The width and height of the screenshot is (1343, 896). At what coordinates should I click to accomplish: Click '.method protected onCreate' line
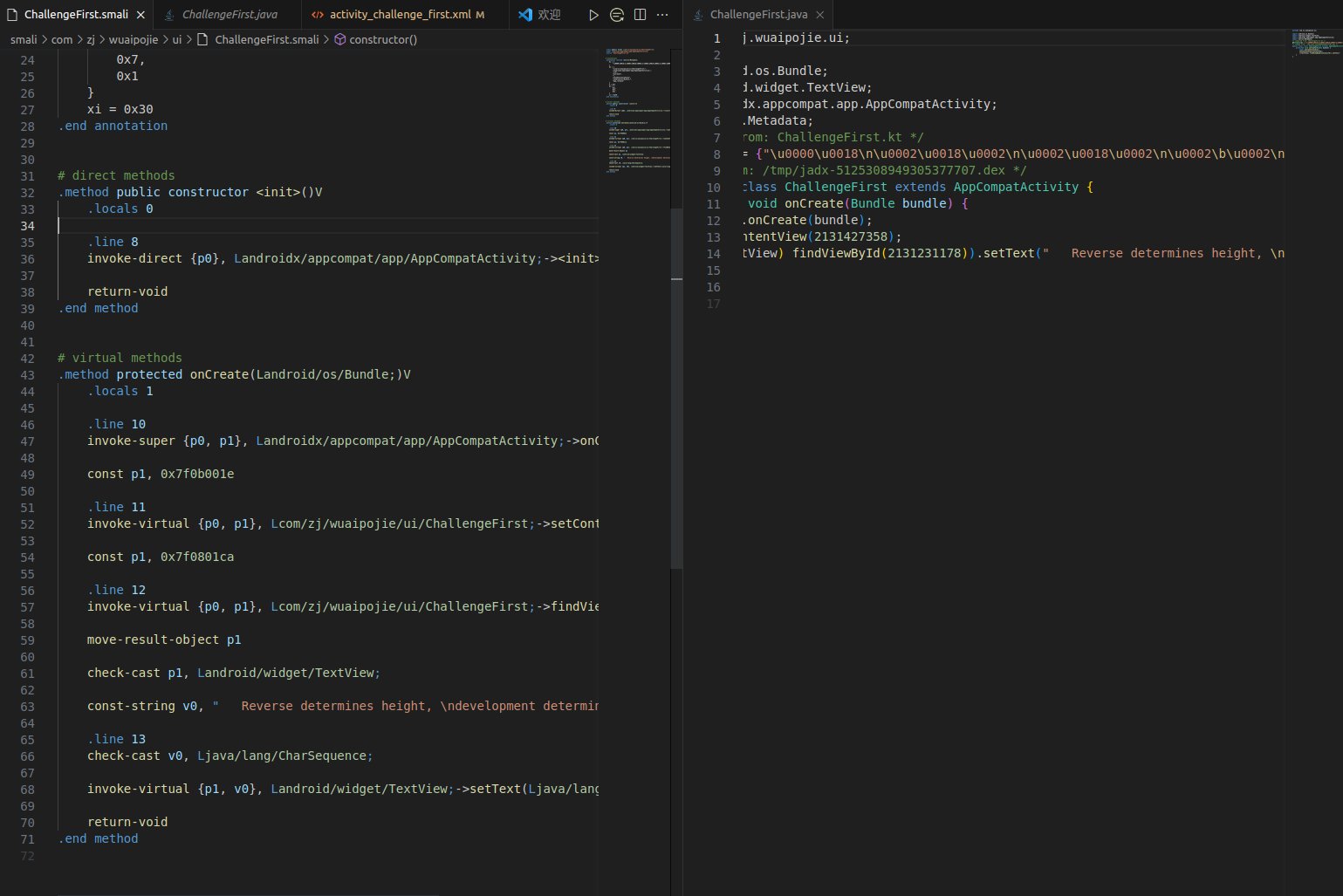pyautogui.click(x=234, y=374)
